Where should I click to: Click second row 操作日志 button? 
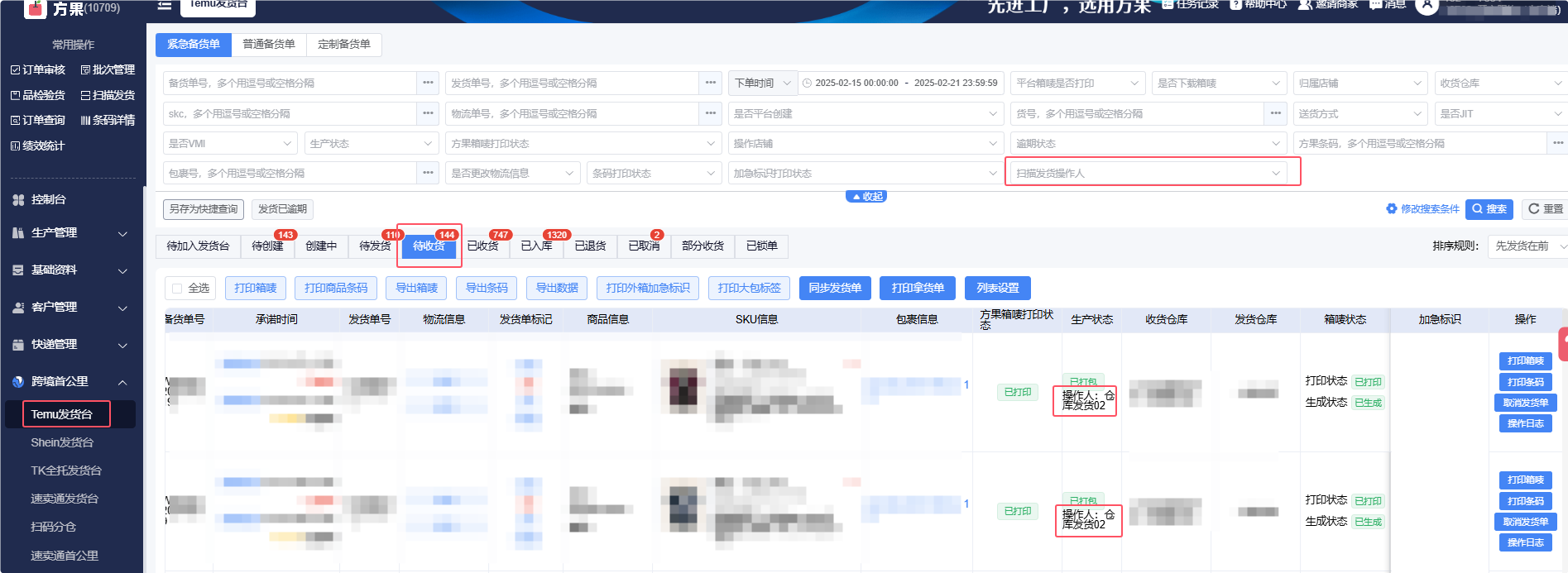pos(1526,543)
